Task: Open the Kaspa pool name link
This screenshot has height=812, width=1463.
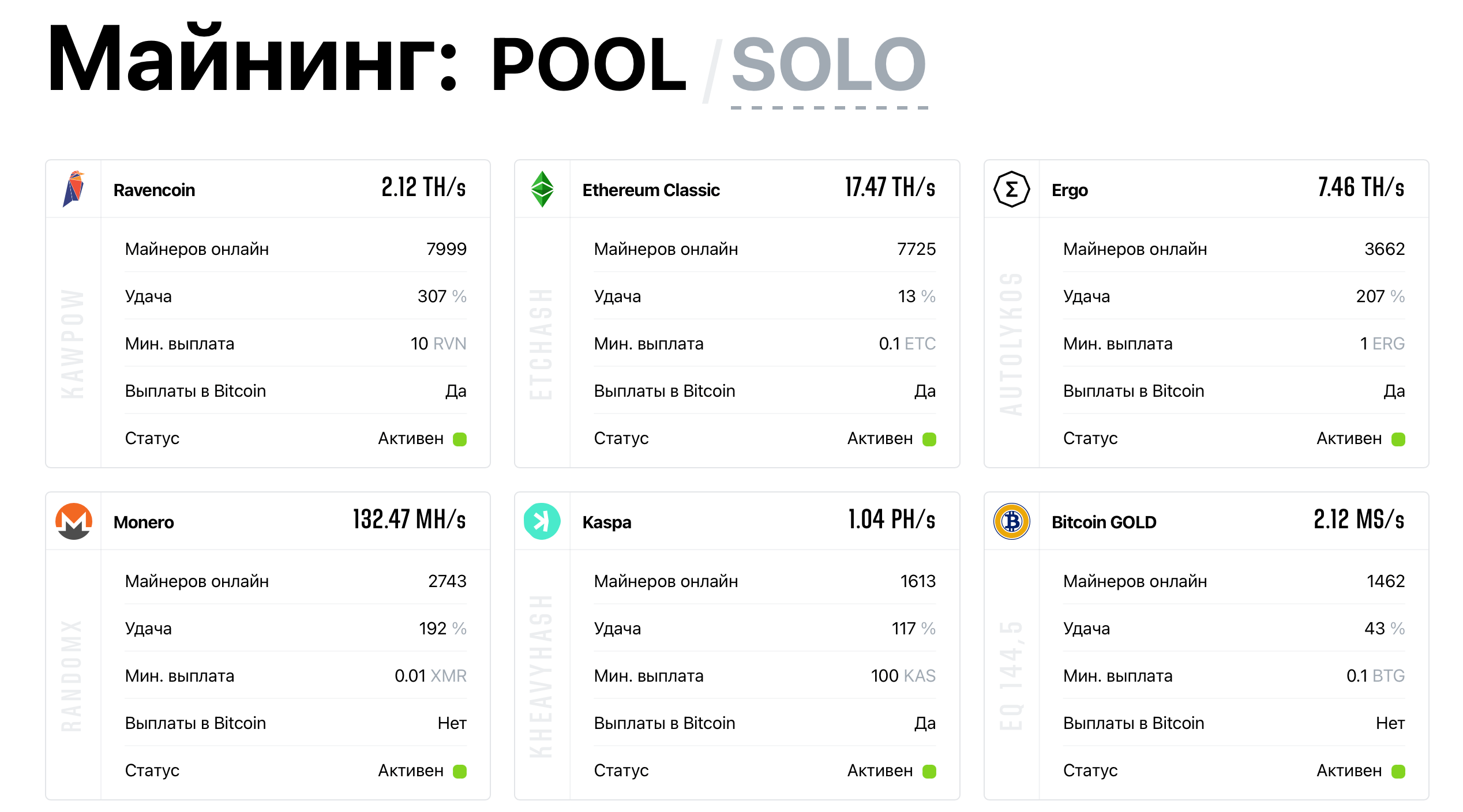Action: click(x=606, y=522)
